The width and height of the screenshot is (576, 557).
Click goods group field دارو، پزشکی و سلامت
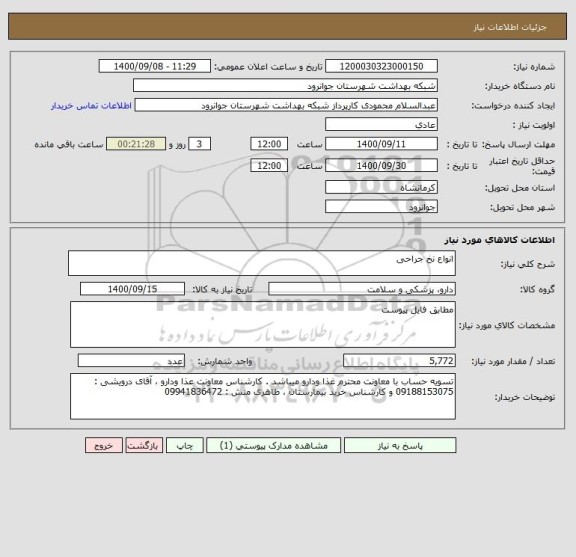(362, 289)
